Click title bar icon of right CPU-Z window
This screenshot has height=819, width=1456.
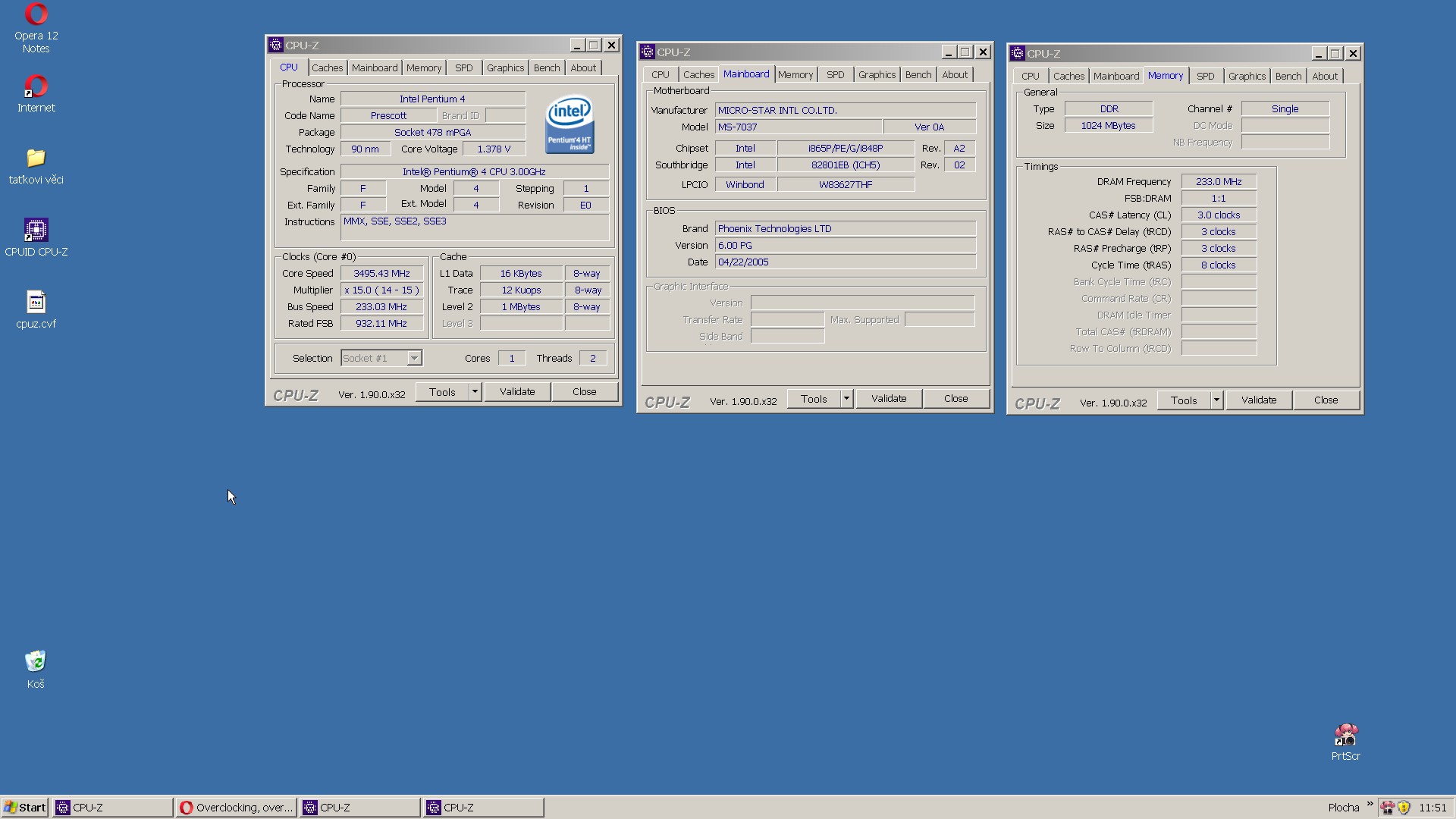1018,53
